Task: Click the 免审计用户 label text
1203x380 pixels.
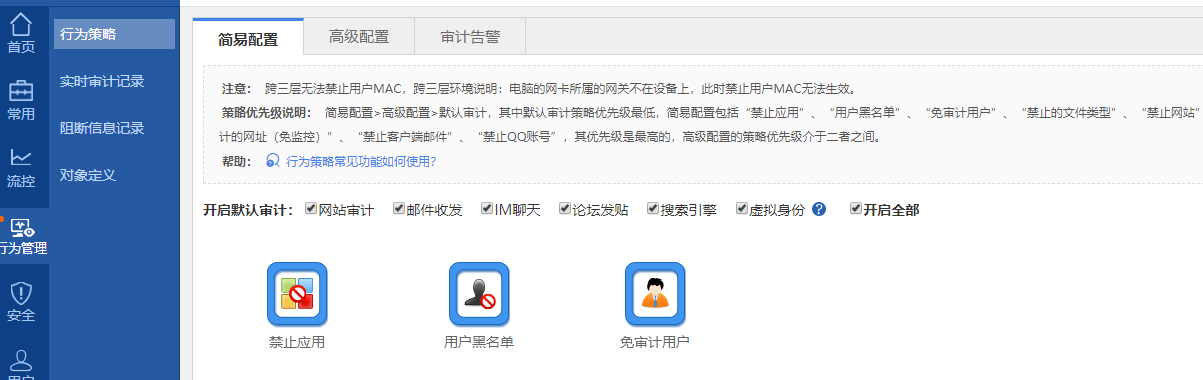Action: click(x=655, y=342)
